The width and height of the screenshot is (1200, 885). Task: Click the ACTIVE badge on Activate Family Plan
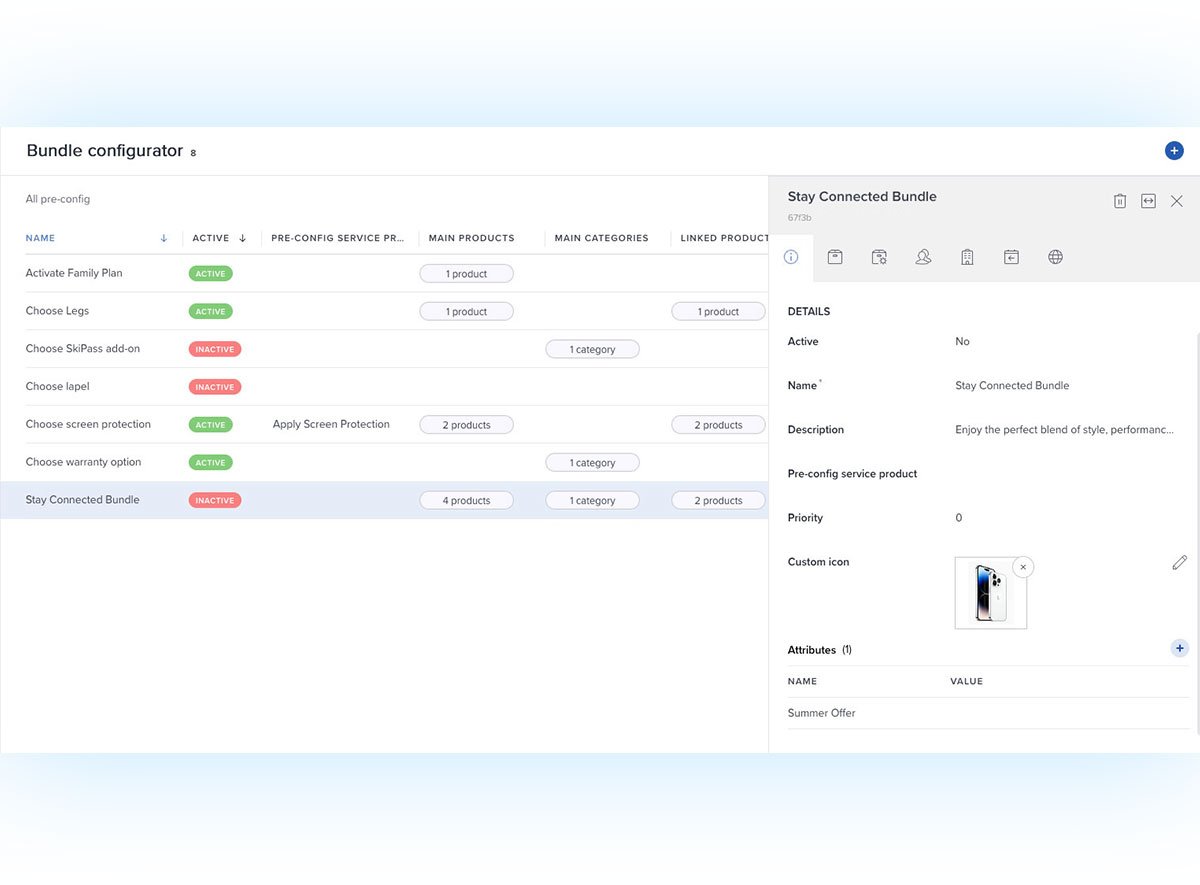coord(210,272)
